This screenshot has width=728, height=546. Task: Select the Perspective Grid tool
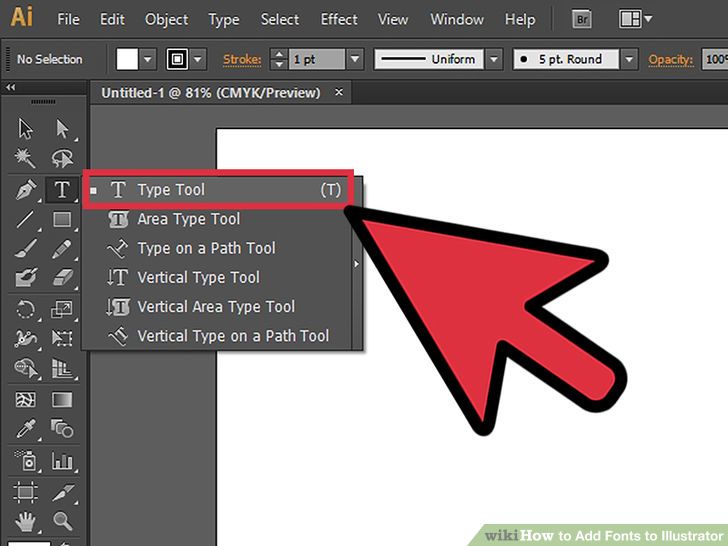point(62,369)
